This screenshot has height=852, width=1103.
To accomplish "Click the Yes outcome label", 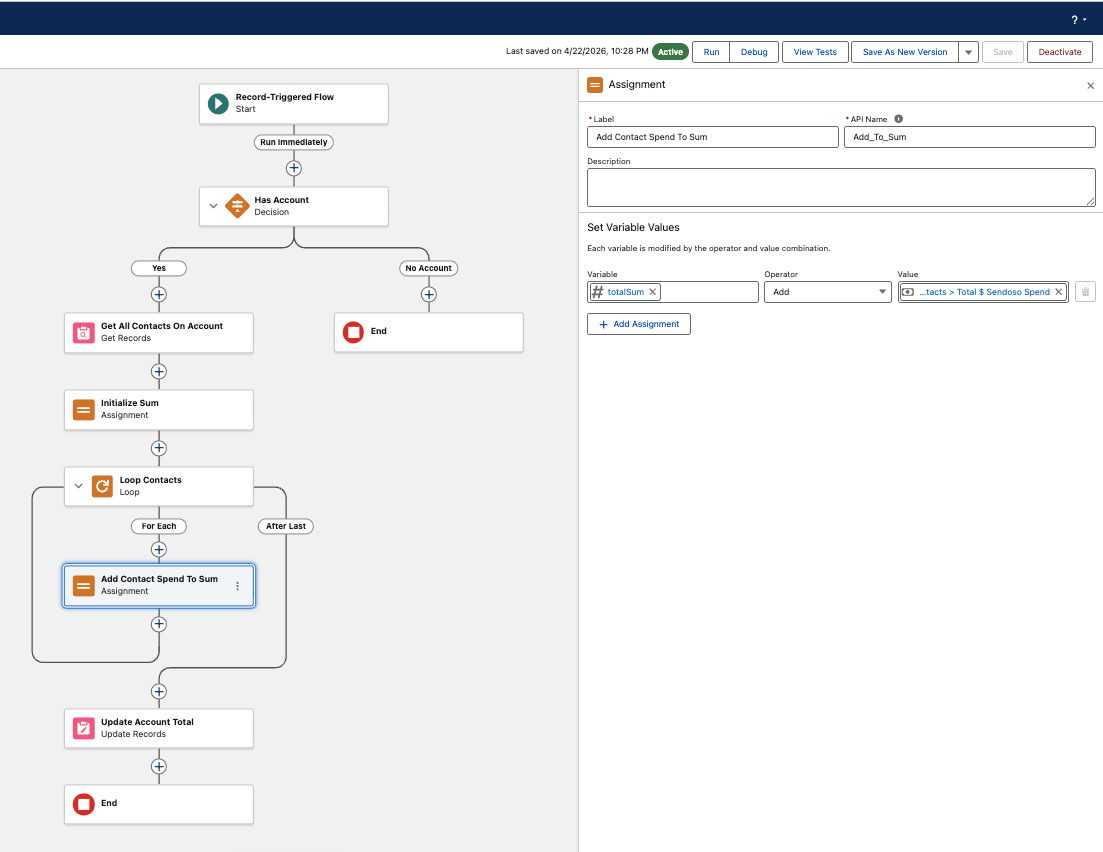I will tap(159, 268).
